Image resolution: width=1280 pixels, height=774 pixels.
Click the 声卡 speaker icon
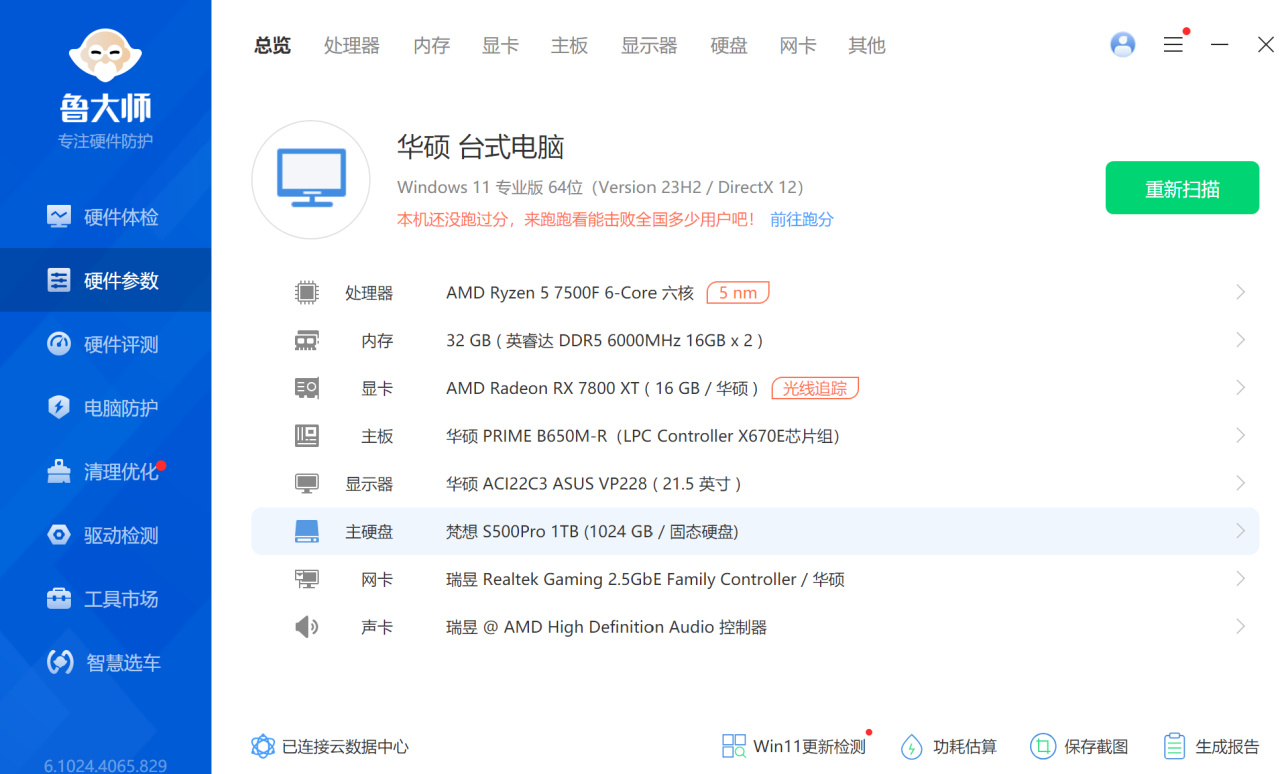click(307, 627)
